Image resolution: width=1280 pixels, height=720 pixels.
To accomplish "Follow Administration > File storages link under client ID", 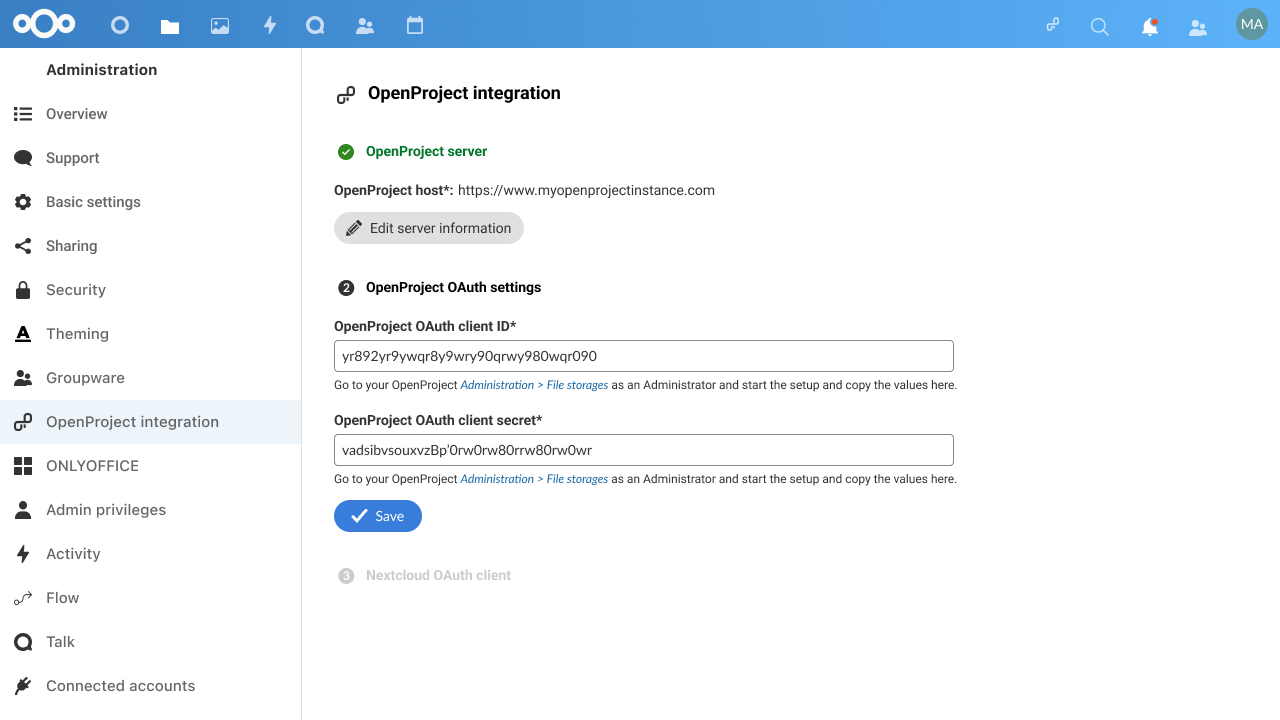I will coord(534,385).
